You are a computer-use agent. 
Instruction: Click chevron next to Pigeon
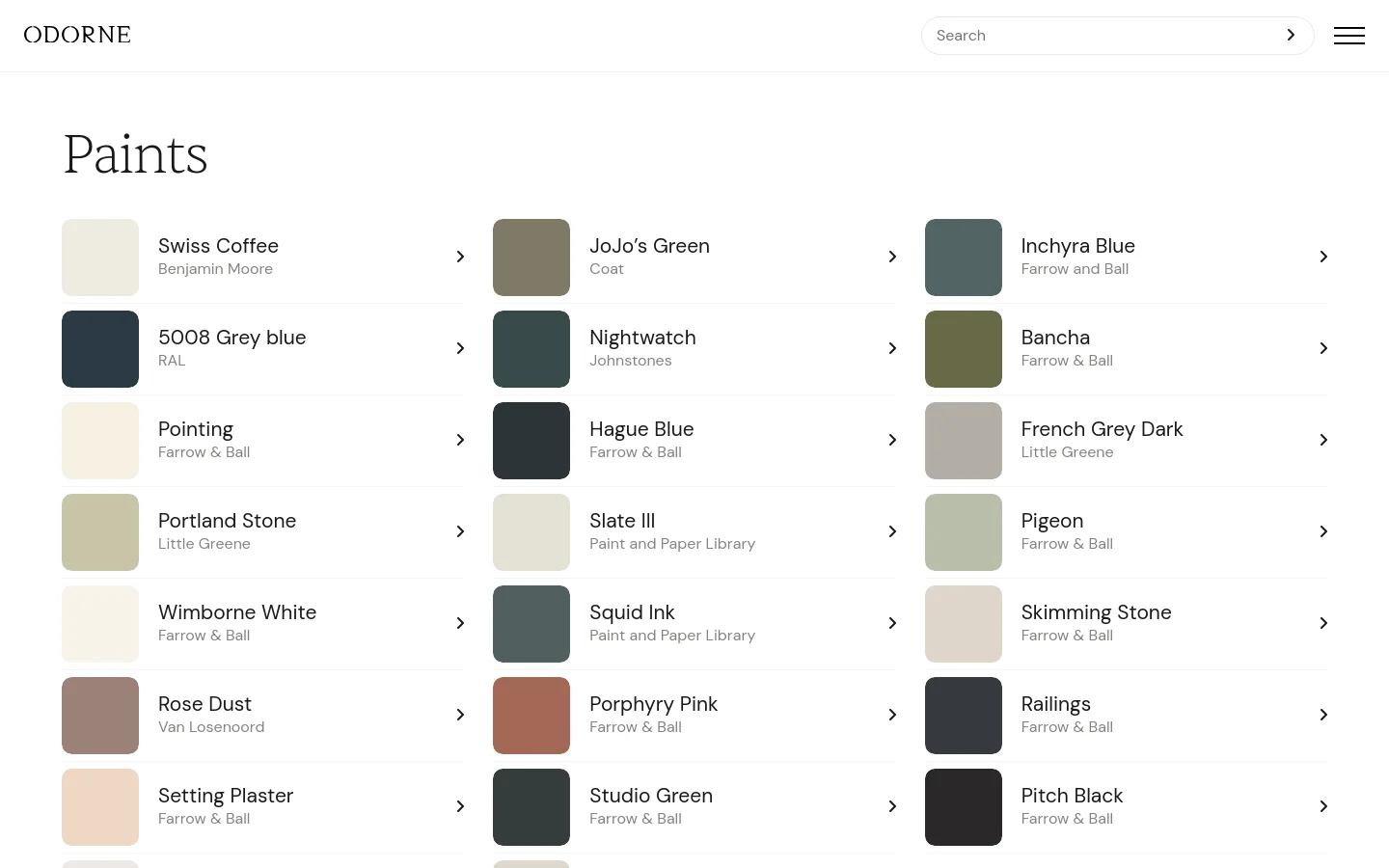point(1323,531)
